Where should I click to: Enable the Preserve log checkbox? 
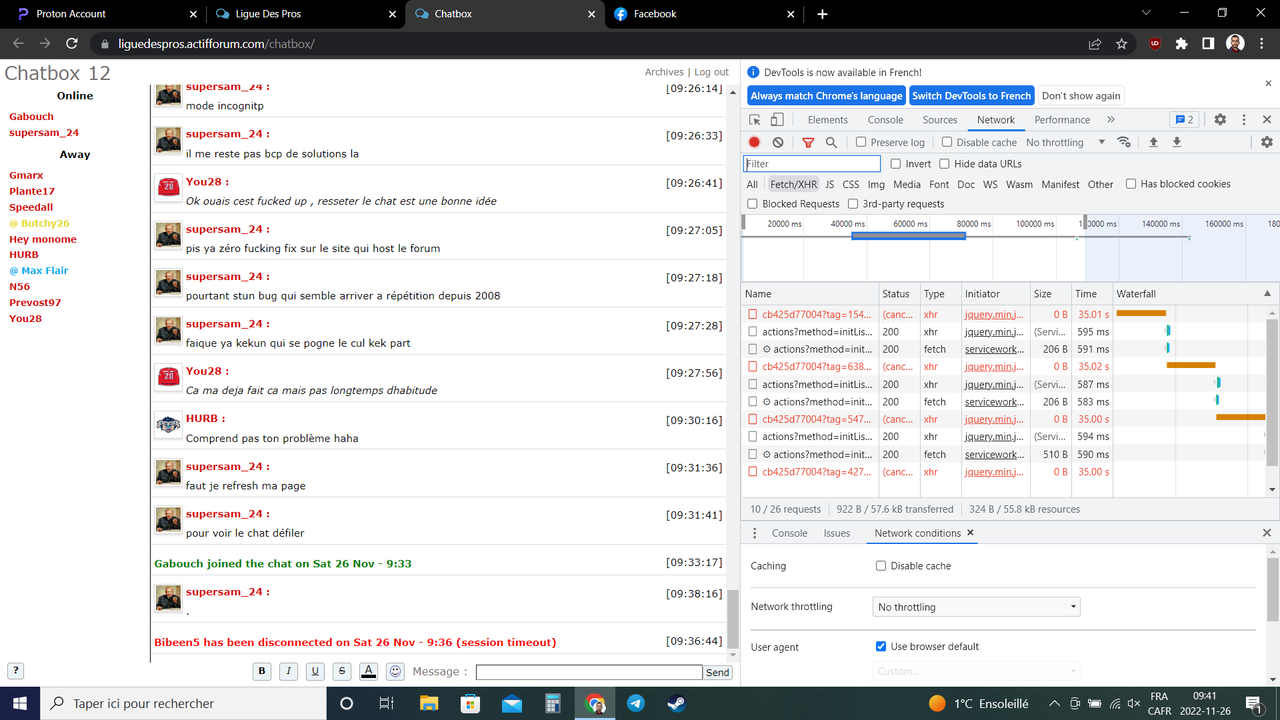coord(861,142)
